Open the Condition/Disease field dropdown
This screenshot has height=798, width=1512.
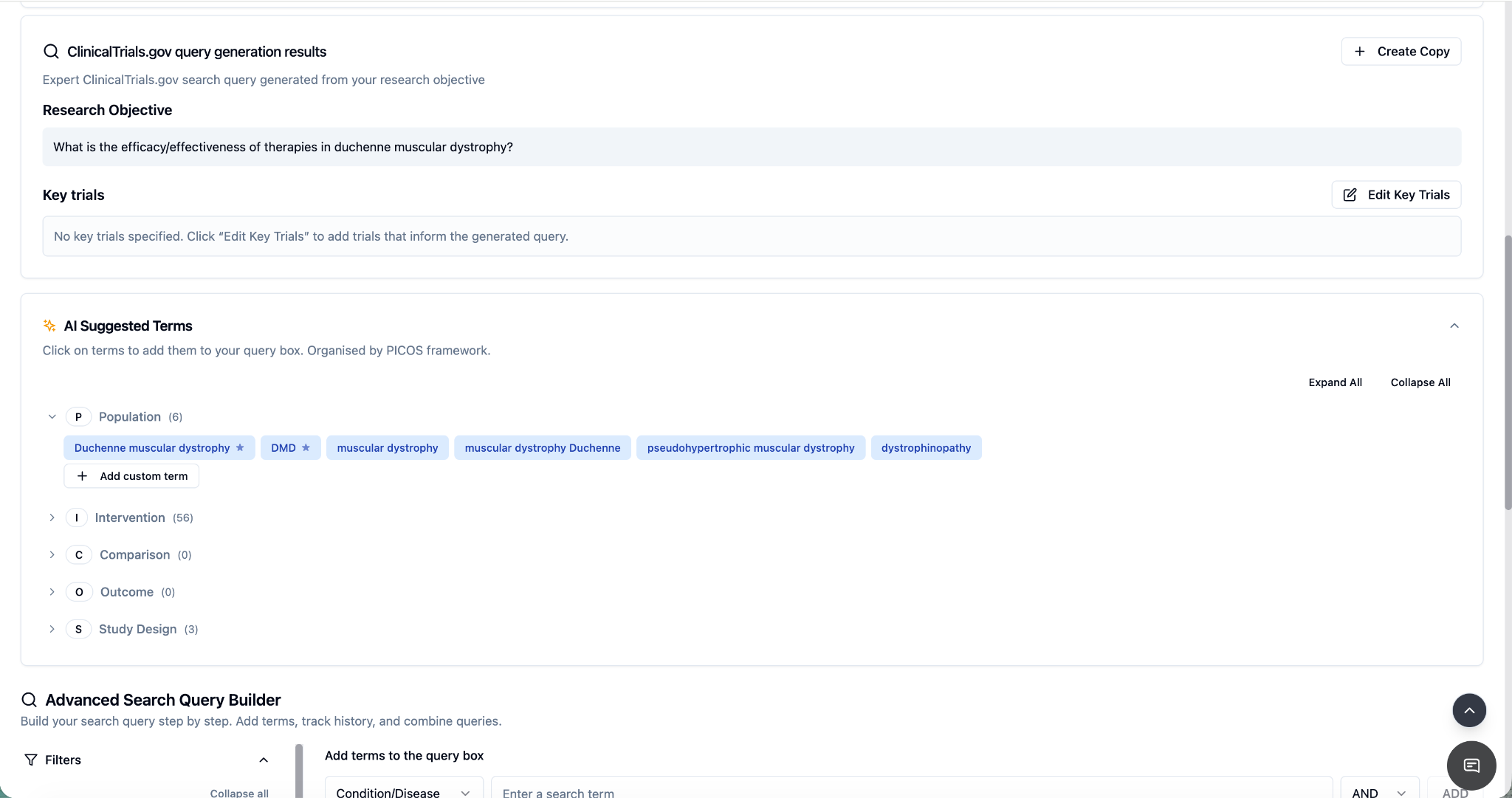[403, 792]
